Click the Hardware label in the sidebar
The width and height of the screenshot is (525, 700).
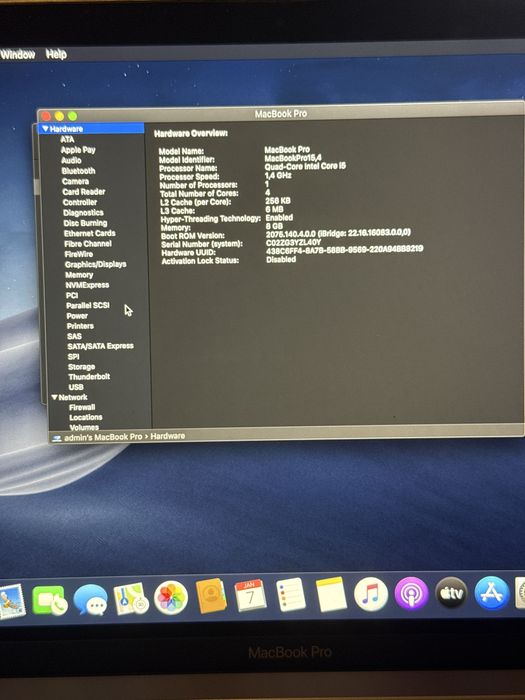[x=67, y=129]
